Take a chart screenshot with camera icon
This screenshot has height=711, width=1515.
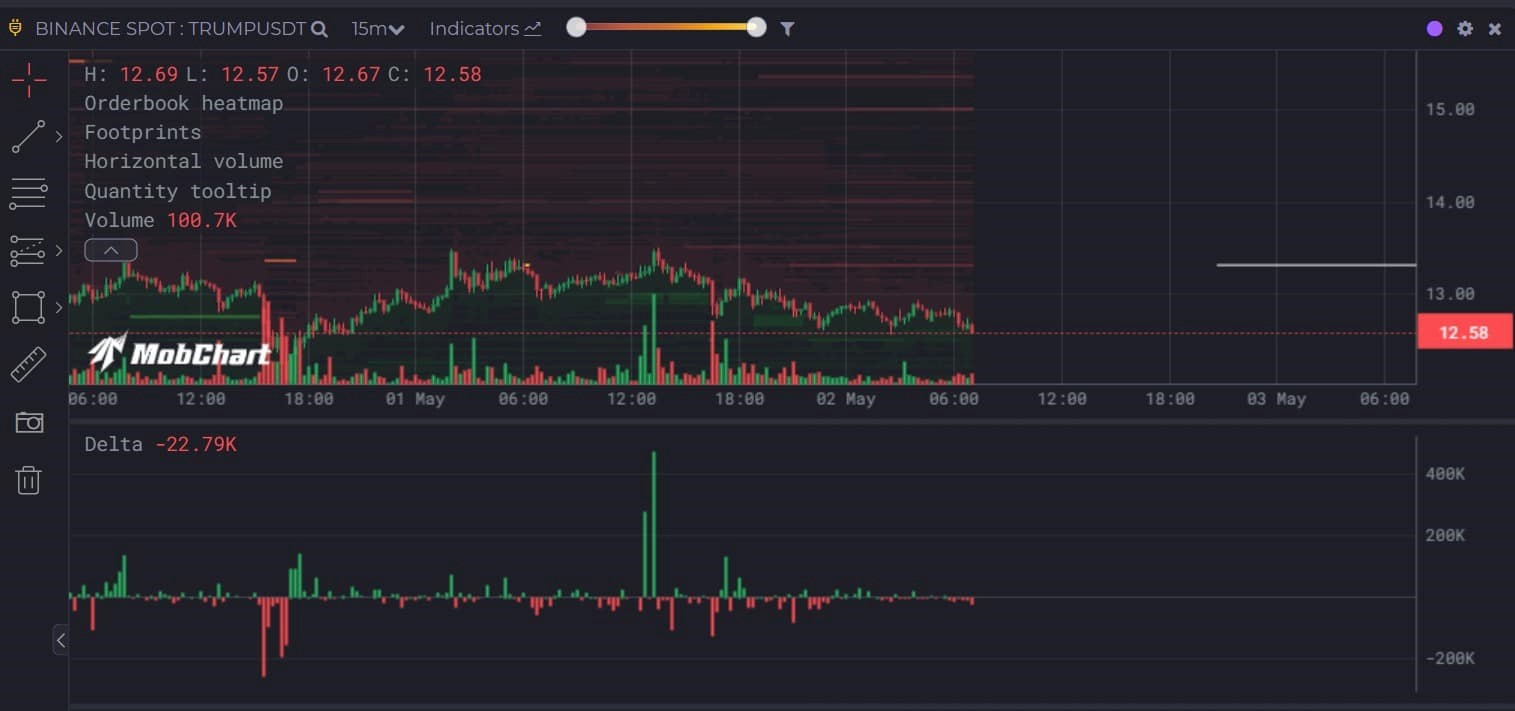29,423
